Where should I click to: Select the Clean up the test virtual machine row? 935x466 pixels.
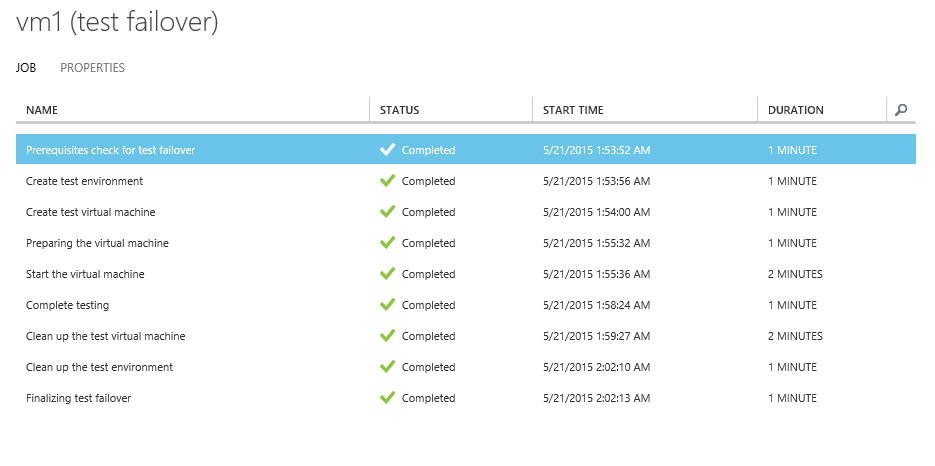[x=466, y=336]
